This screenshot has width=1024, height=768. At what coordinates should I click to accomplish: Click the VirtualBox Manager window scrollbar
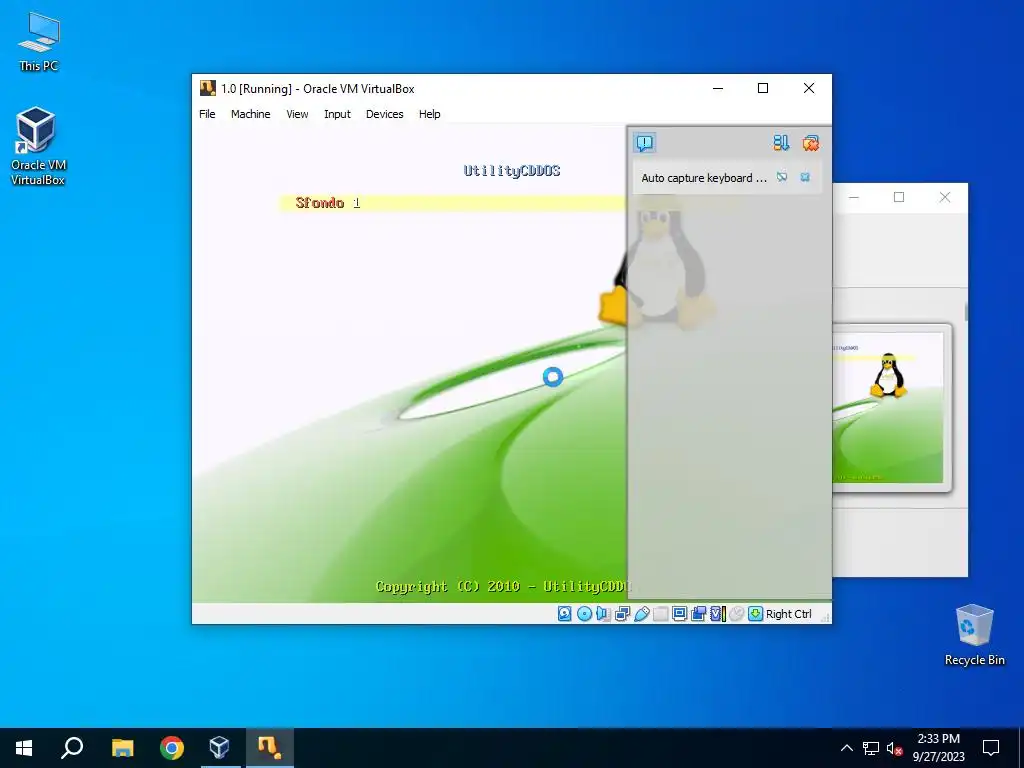point(966,312)
